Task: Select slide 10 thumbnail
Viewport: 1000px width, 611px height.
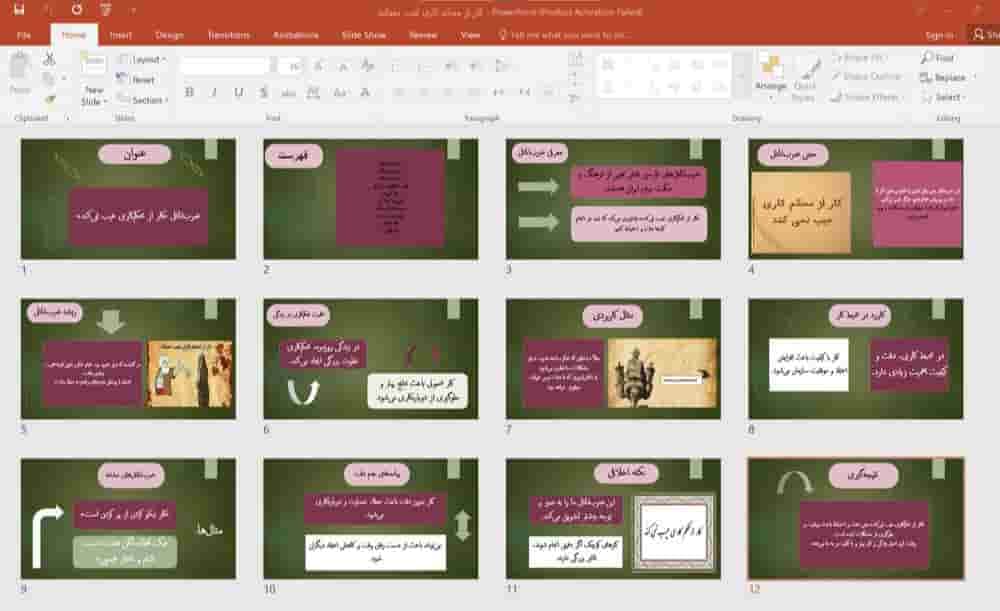Action: pos(371,518)
